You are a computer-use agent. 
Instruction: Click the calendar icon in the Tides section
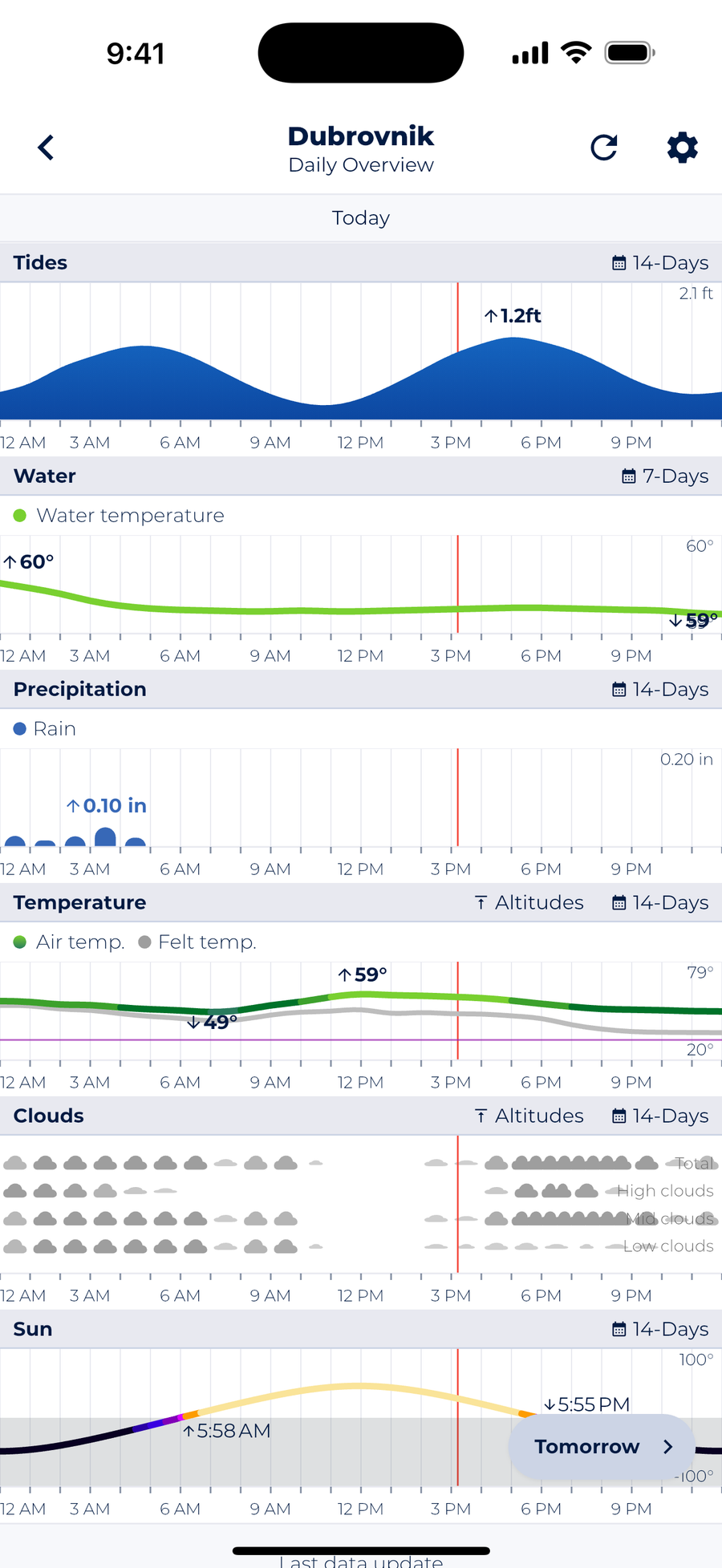(x=619, y=262)
